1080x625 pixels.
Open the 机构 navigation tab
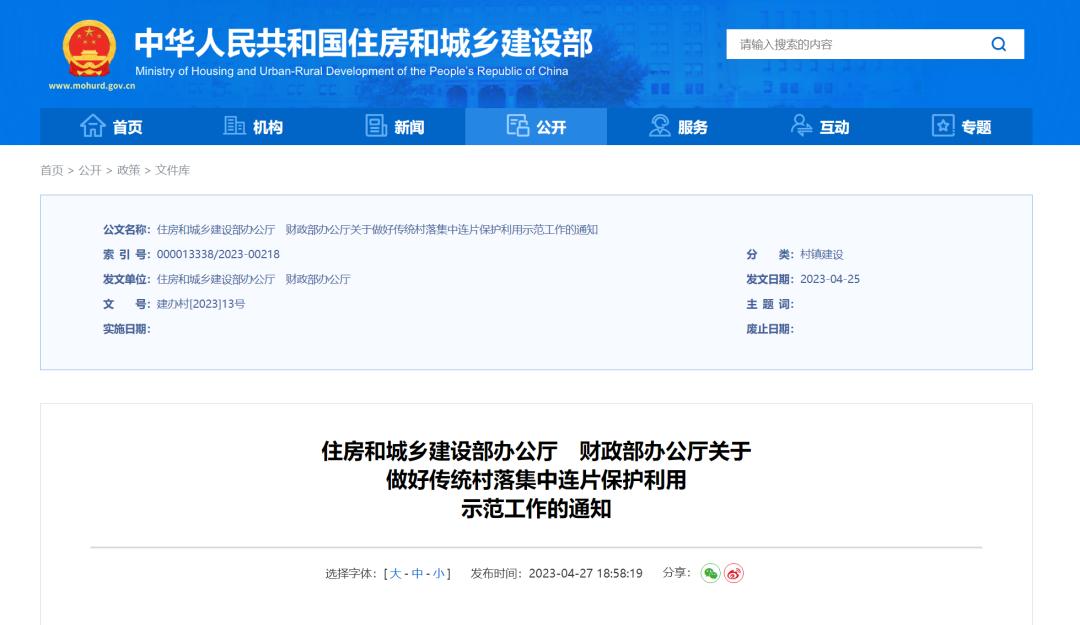click(253, 127)
